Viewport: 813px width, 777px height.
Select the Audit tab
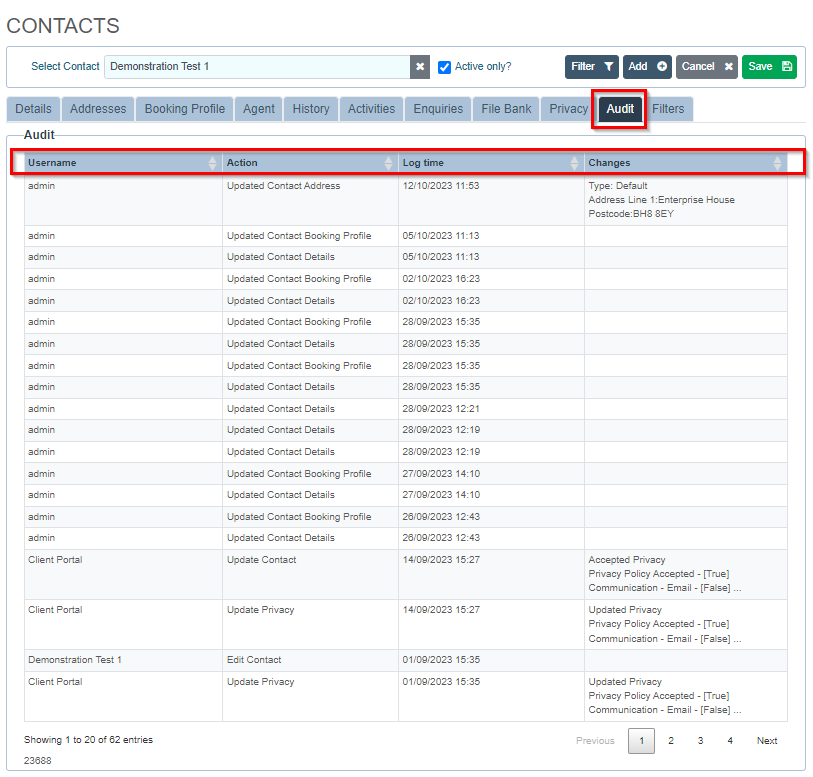[620, 109]
